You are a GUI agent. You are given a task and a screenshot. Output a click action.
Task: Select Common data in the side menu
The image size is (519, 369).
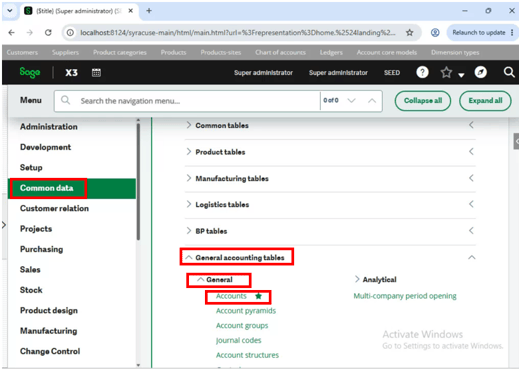pyautogui.click(x=72, y=188)
